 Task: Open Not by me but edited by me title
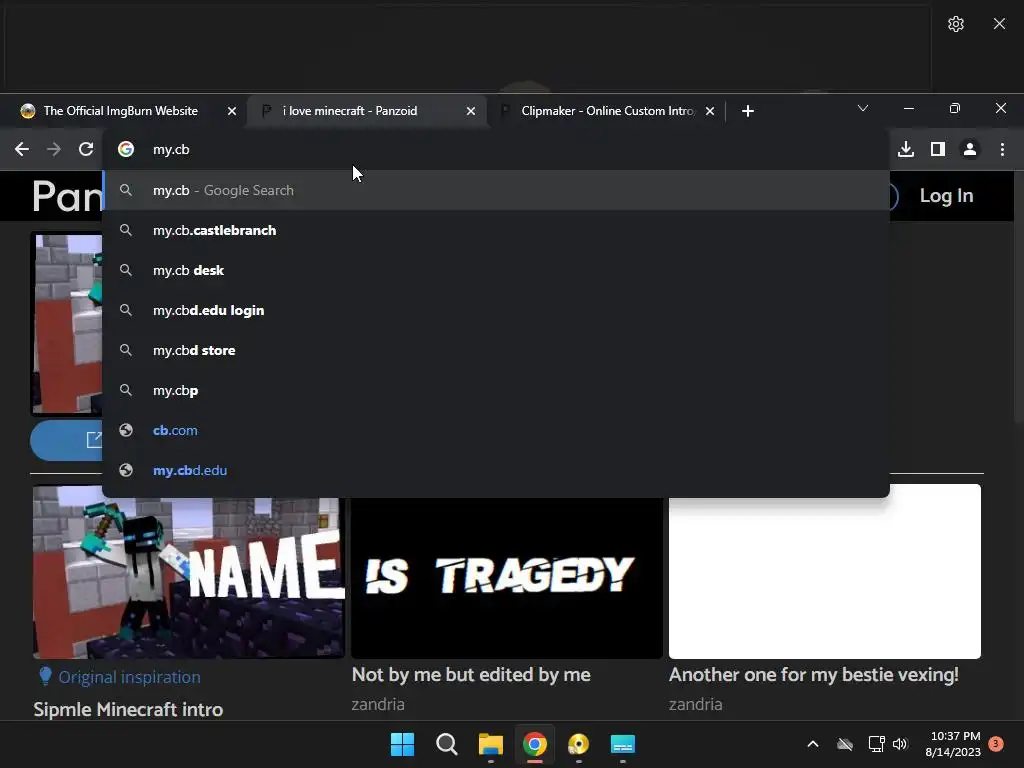pyautogui.click(x=471, y=675)
